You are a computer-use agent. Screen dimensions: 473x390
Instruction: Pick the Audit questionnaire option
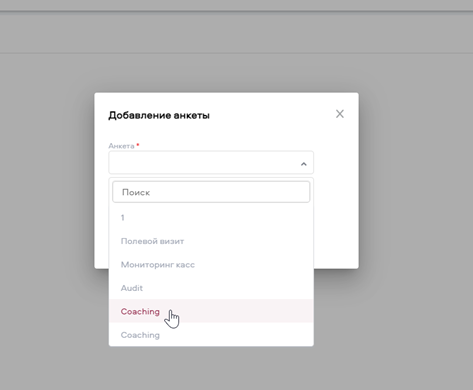(211, 288)
